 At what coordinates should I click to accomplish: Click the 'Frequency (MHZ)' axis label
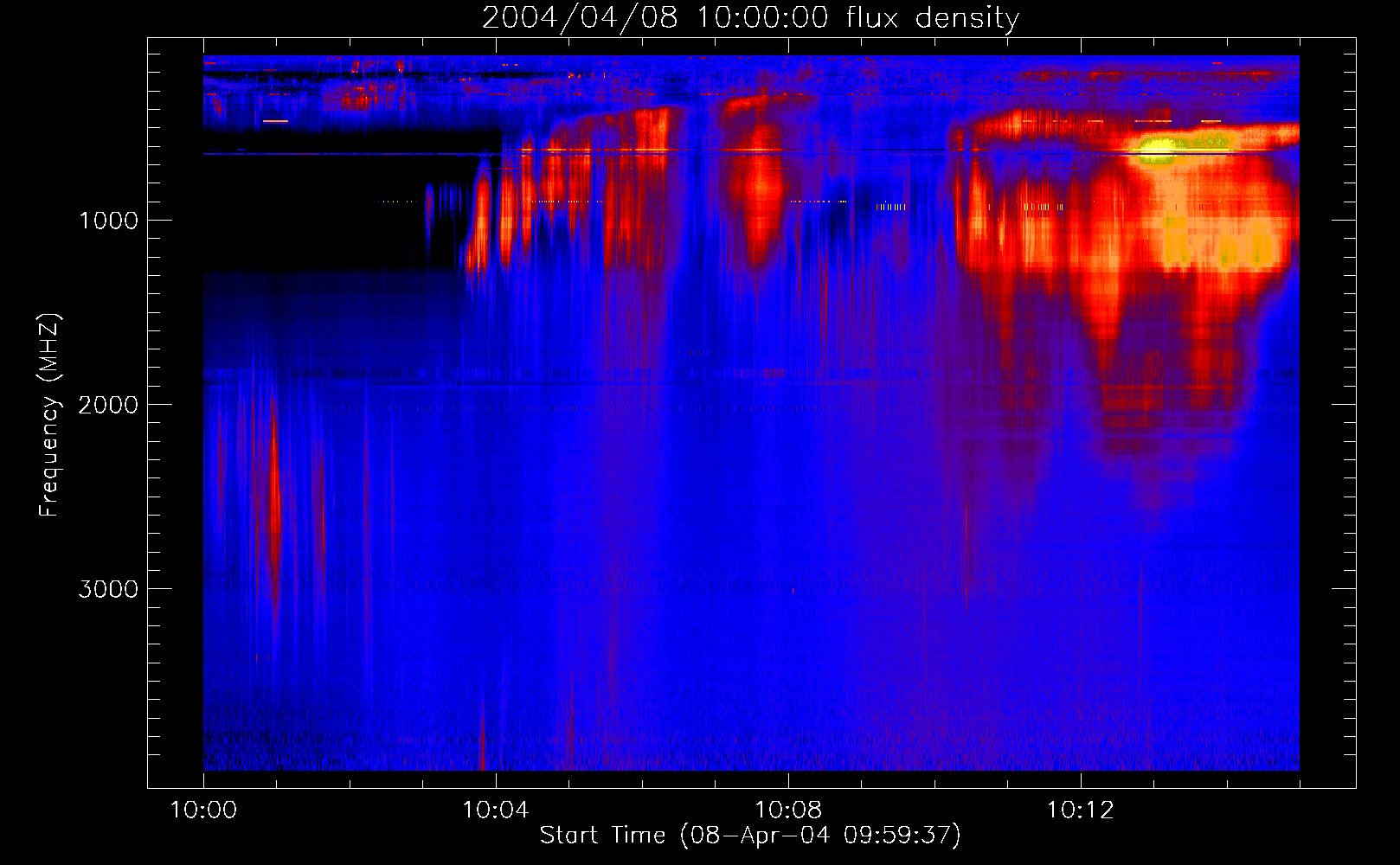[x=49, y=415]
